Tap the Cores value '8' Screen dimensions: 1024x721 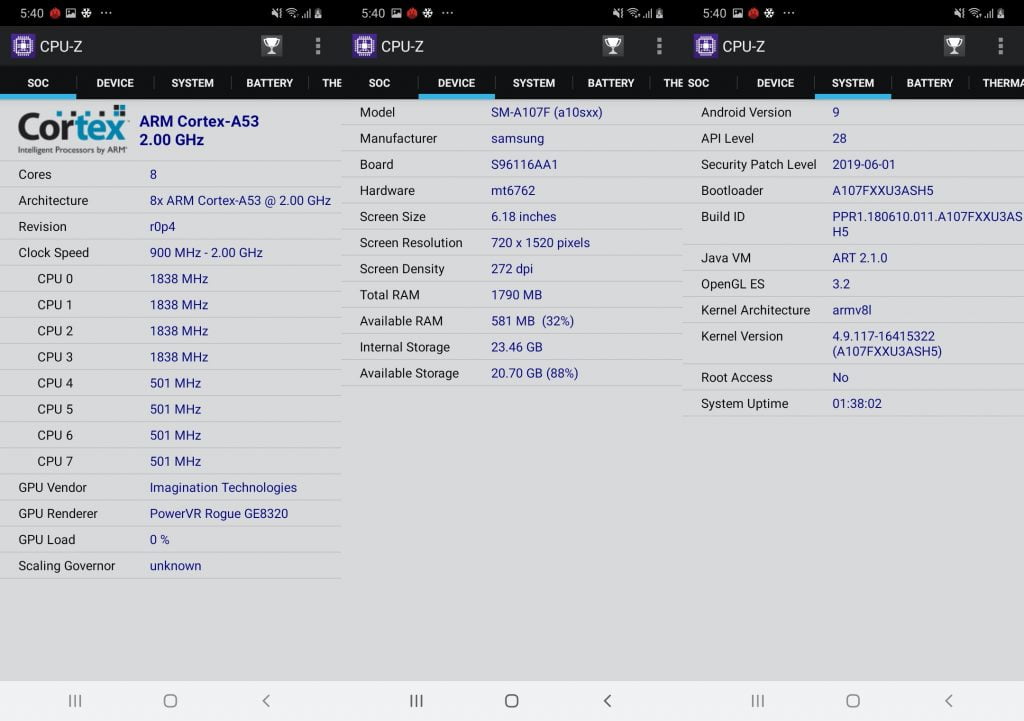tap(153, 174)
